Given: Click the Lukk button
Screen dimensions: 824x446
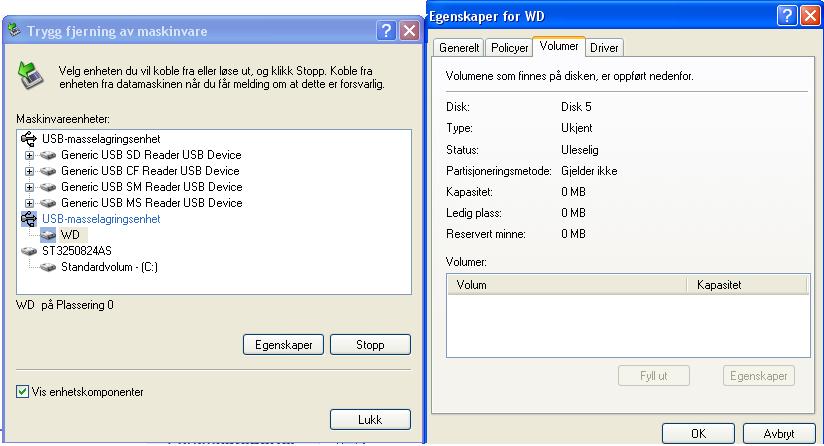Looking at the screenshot, I should [x=370, y=420].
